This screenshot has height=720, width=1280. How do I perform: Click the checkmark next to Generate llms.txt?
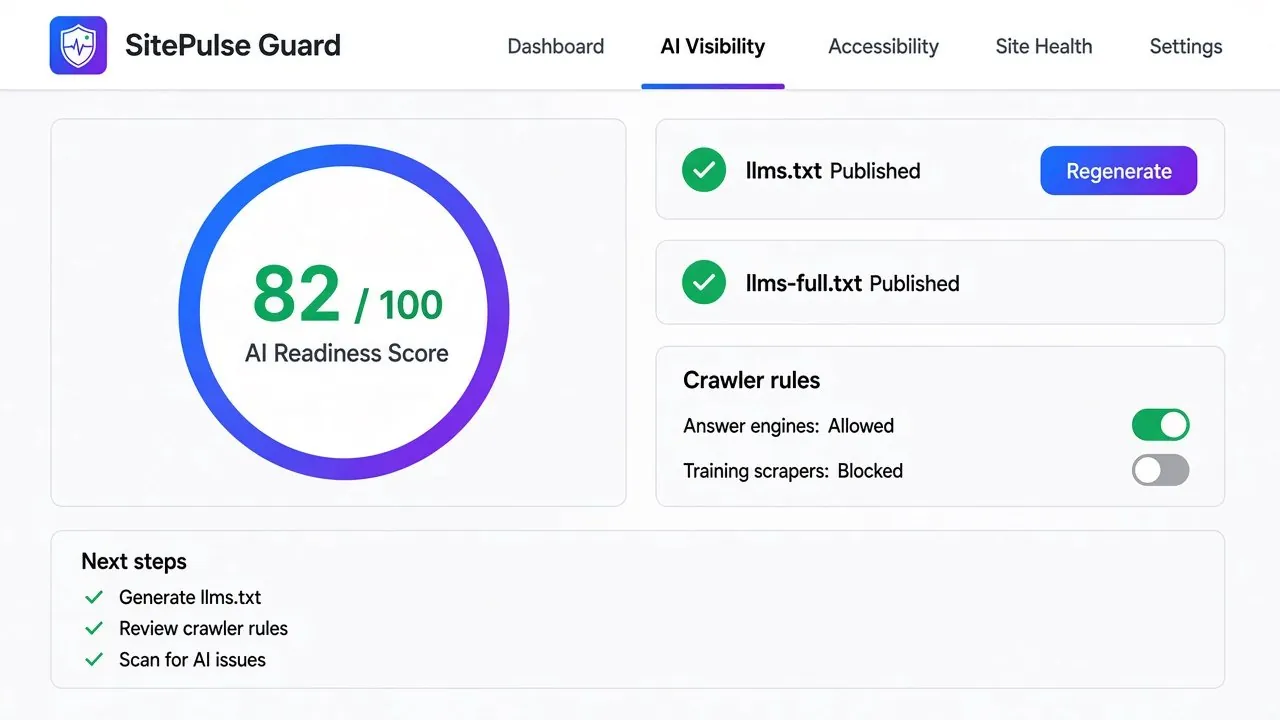[x=94, y=597]
